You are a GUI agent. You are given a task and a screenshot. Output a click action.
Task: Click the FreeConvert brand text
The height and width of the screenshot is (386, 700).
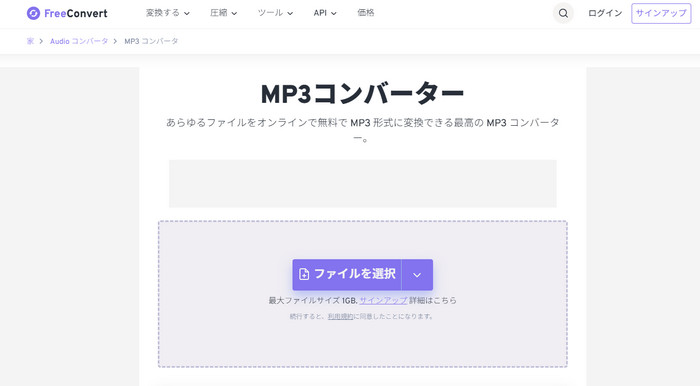point(76,13)
